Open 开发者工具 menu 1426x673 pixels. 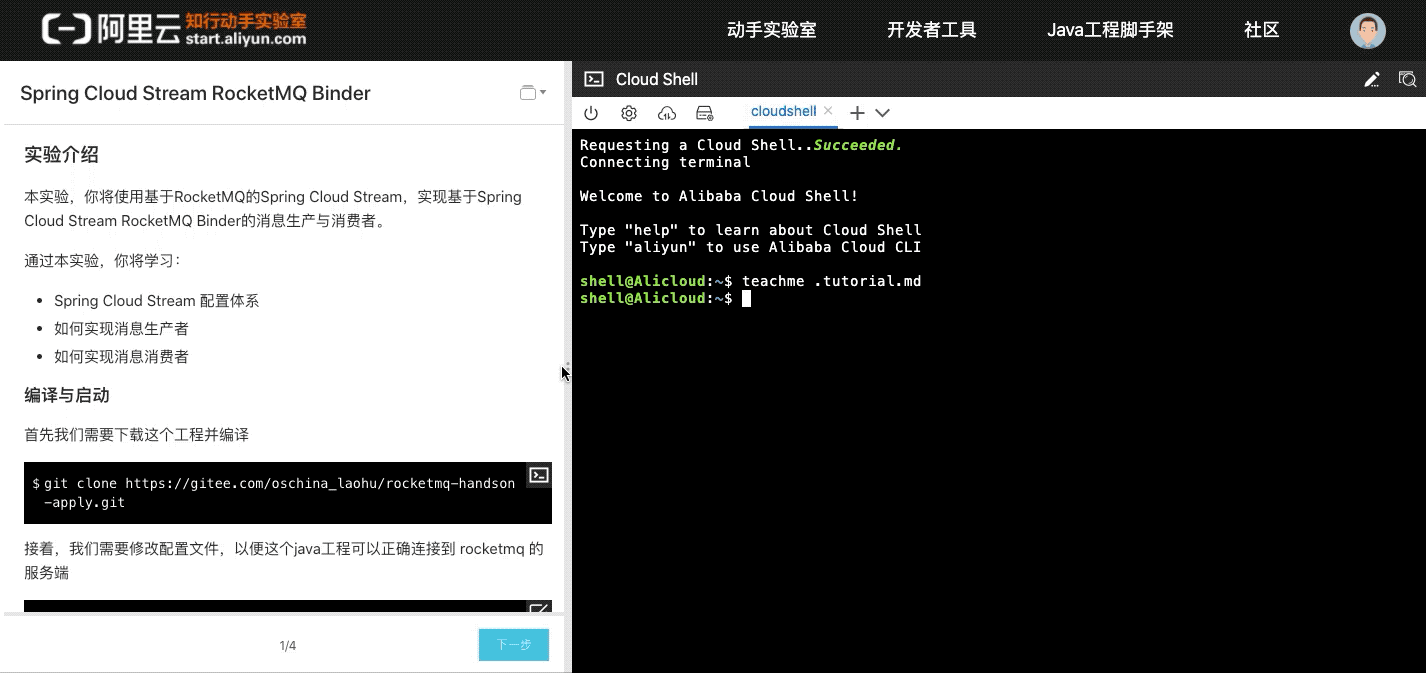point(932,30)
